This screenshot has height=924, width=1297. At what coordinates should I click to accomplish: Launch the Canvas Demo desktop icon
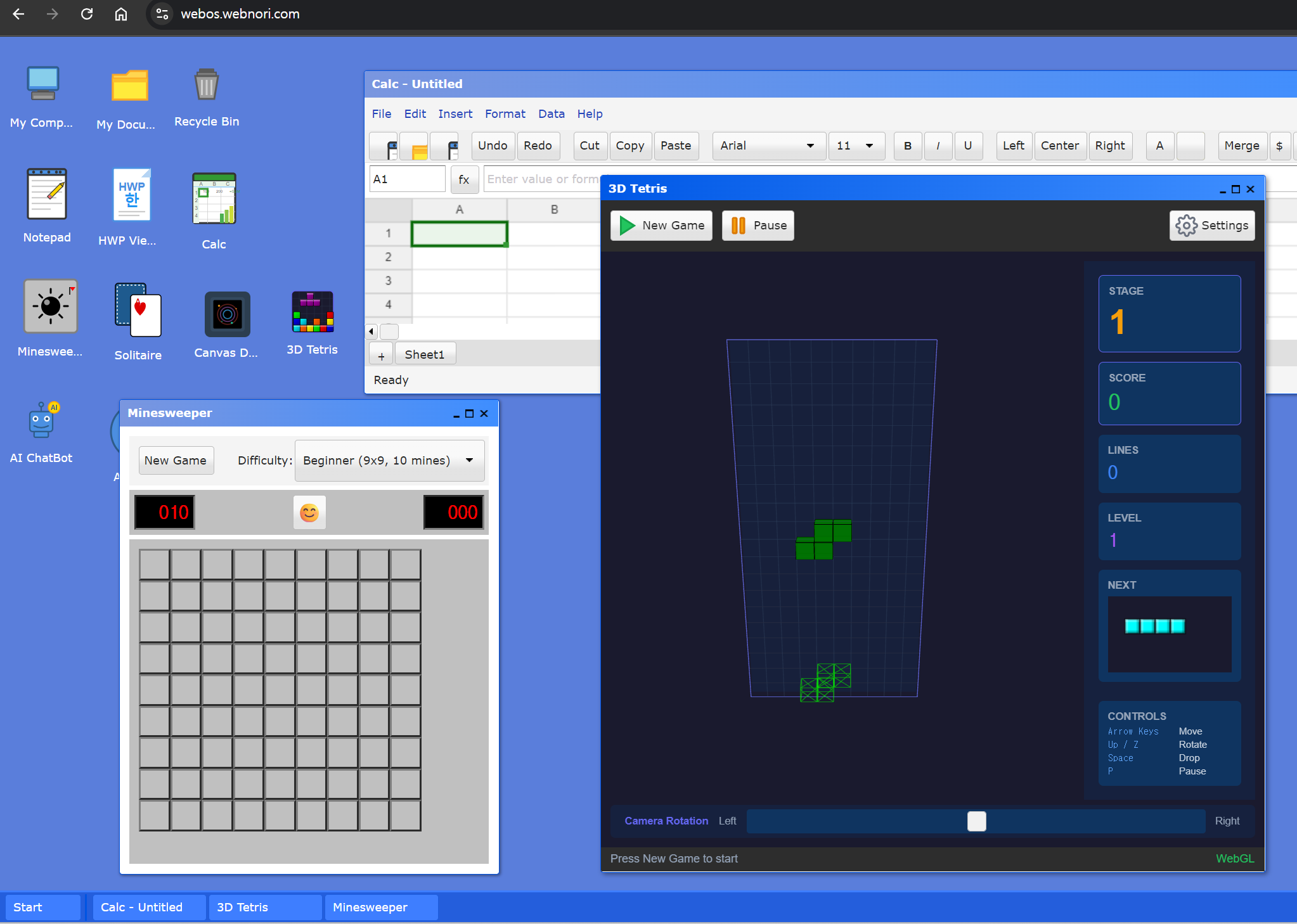click(226, 314)
